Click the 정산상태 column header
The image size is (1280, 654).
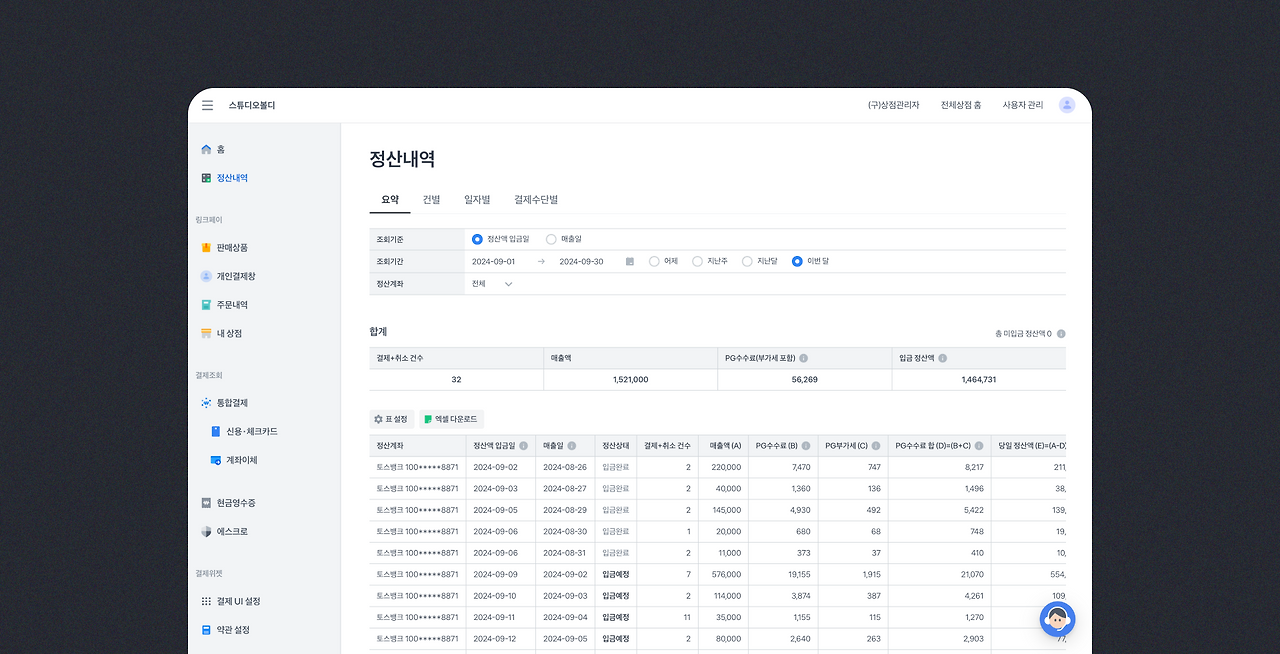[x=615, y=446]
